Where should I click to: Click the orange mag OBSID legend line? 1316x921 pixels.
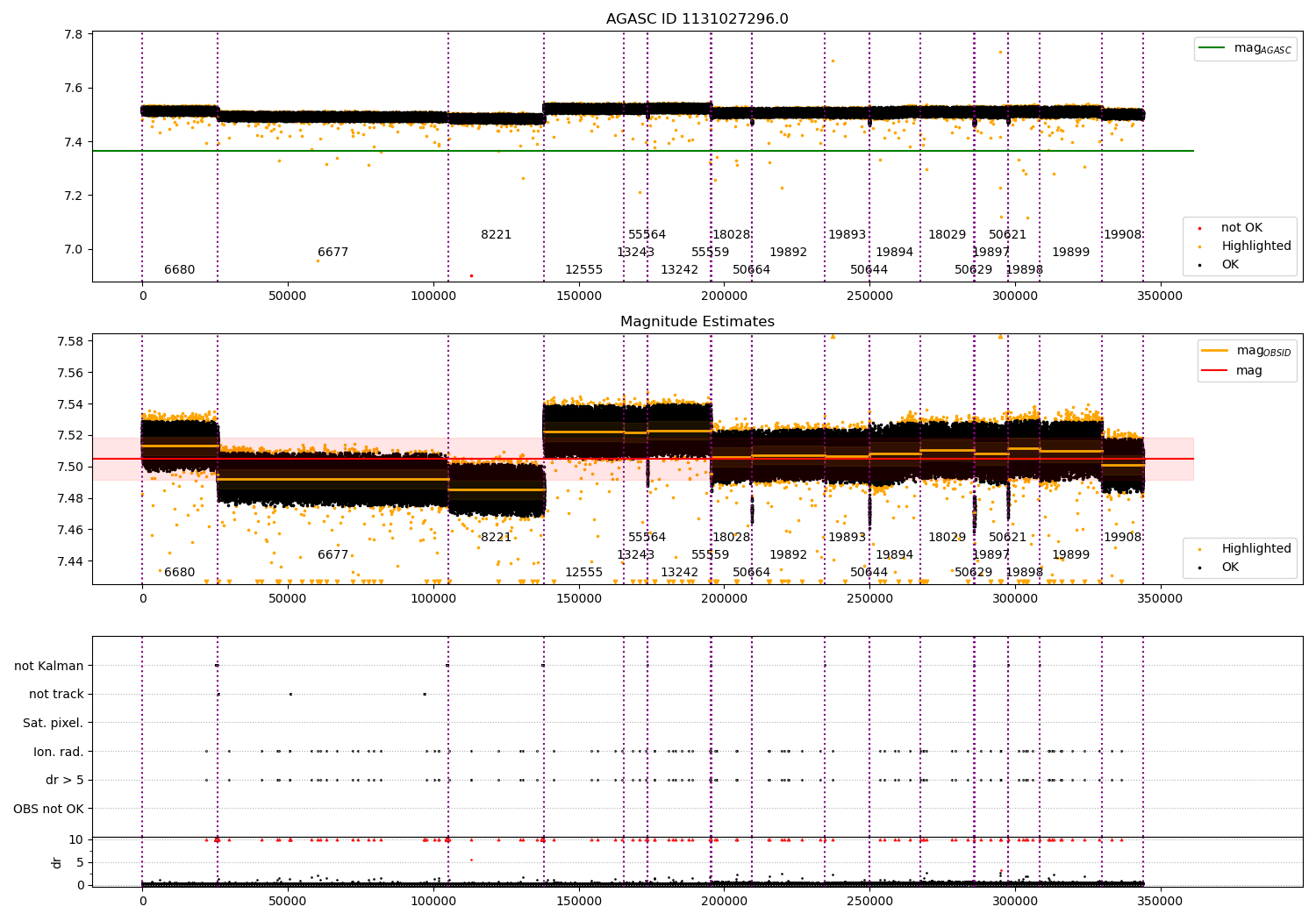pos(1214,351)
